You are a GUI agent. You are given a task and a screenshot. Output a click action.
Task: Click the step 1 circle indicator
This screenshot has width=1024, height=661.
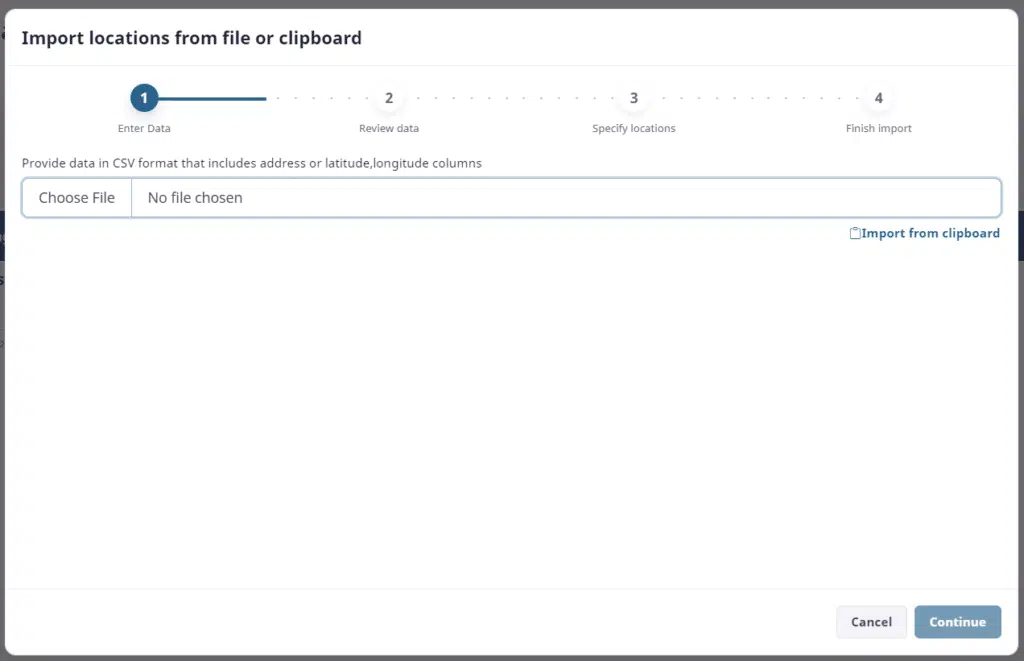pos(144,98)
